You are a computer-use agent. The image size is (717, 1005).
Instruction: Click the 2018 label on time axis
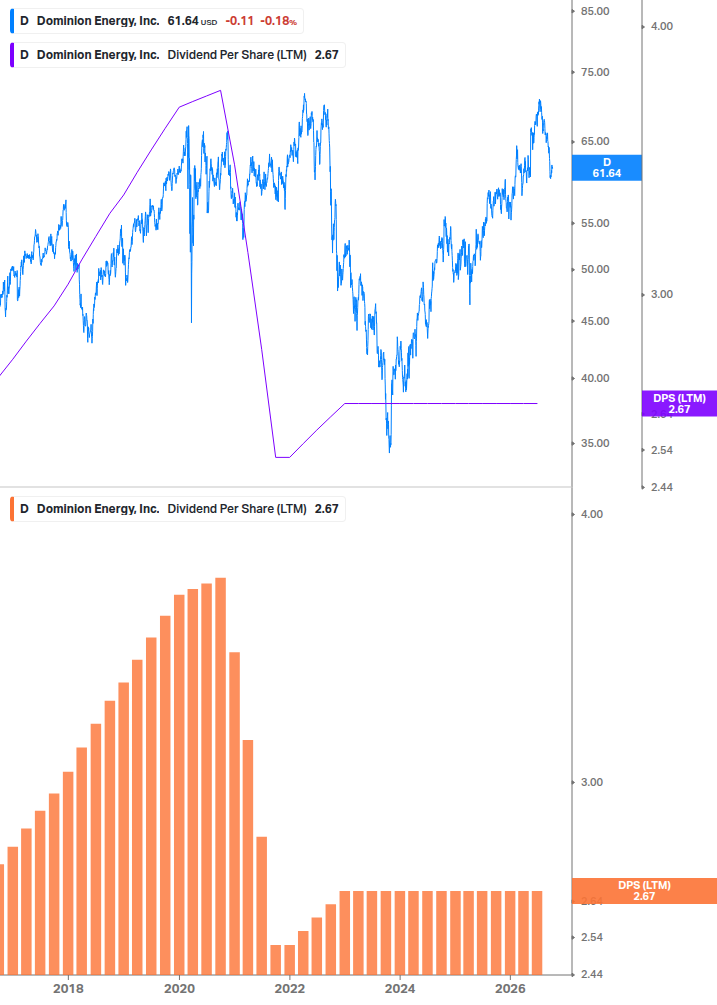69,988
